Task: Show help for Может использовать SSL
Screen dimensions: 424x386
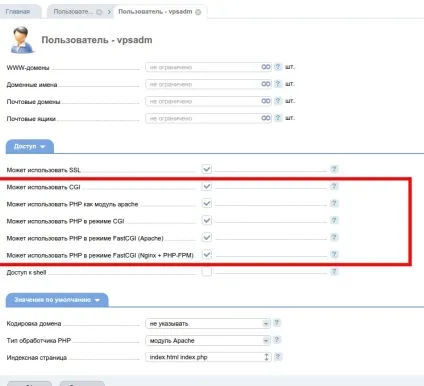Action: click(334, 169)
